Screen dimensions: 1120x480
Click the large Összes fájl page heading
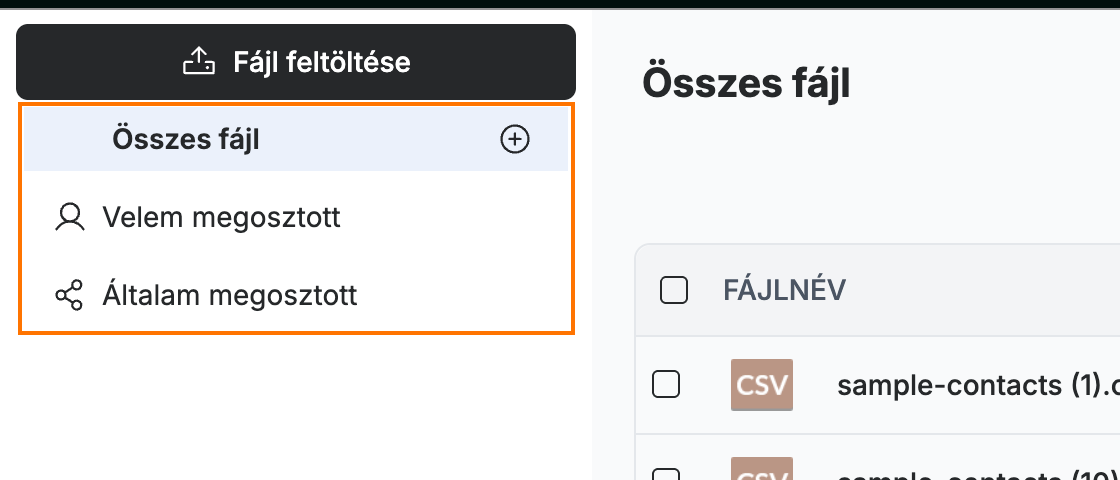coord(746,84)
